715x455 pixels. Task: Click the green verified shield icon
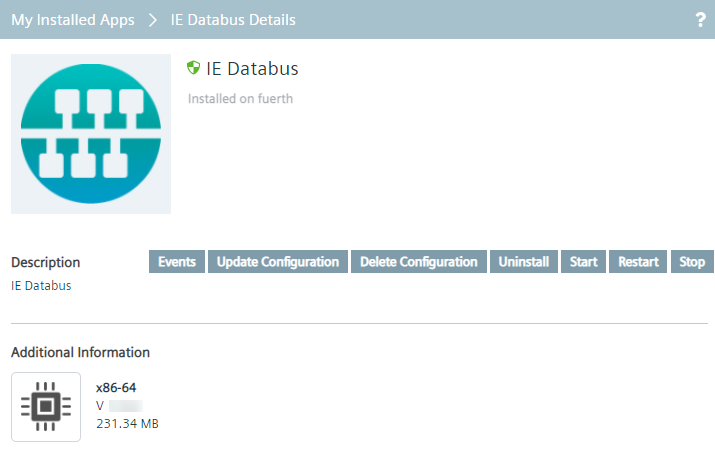pyautogui.click(x=194, y=68)
